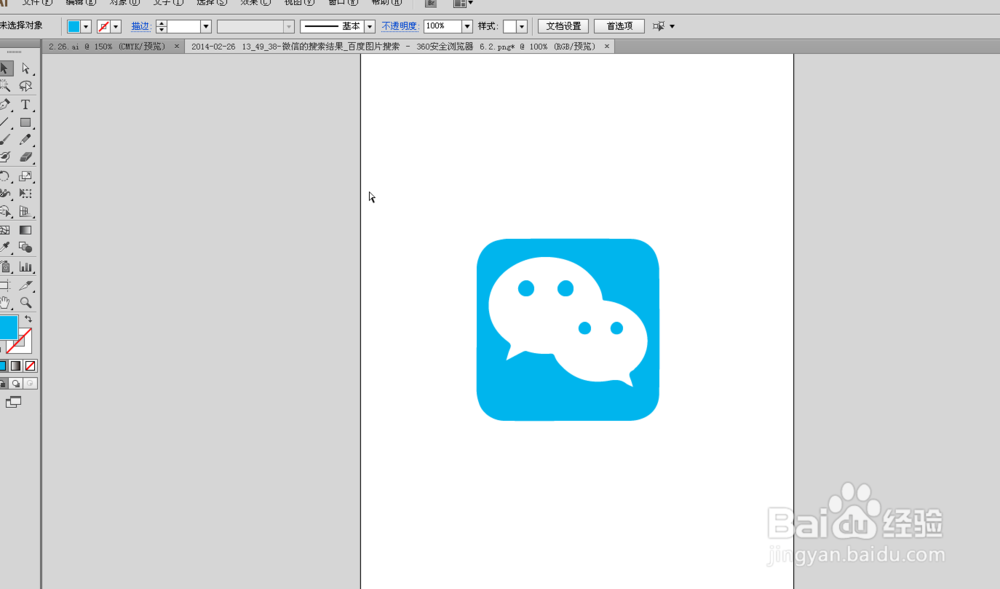Select the Blob Brush tool

click(x=6, y=157)
